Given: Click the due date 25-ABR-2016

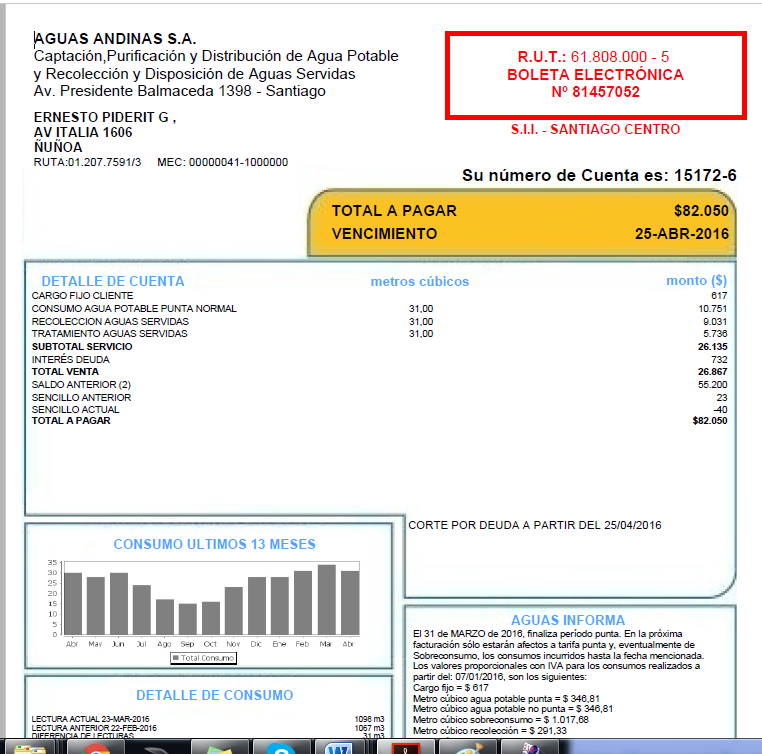Looking at the screenshot, I should point(682,234).
